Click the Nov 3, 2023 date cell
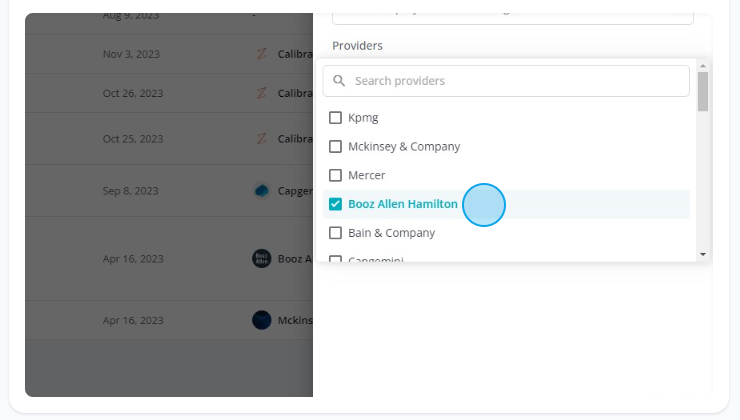The height and width of the screenshot is (420, 740). point(131,54)
